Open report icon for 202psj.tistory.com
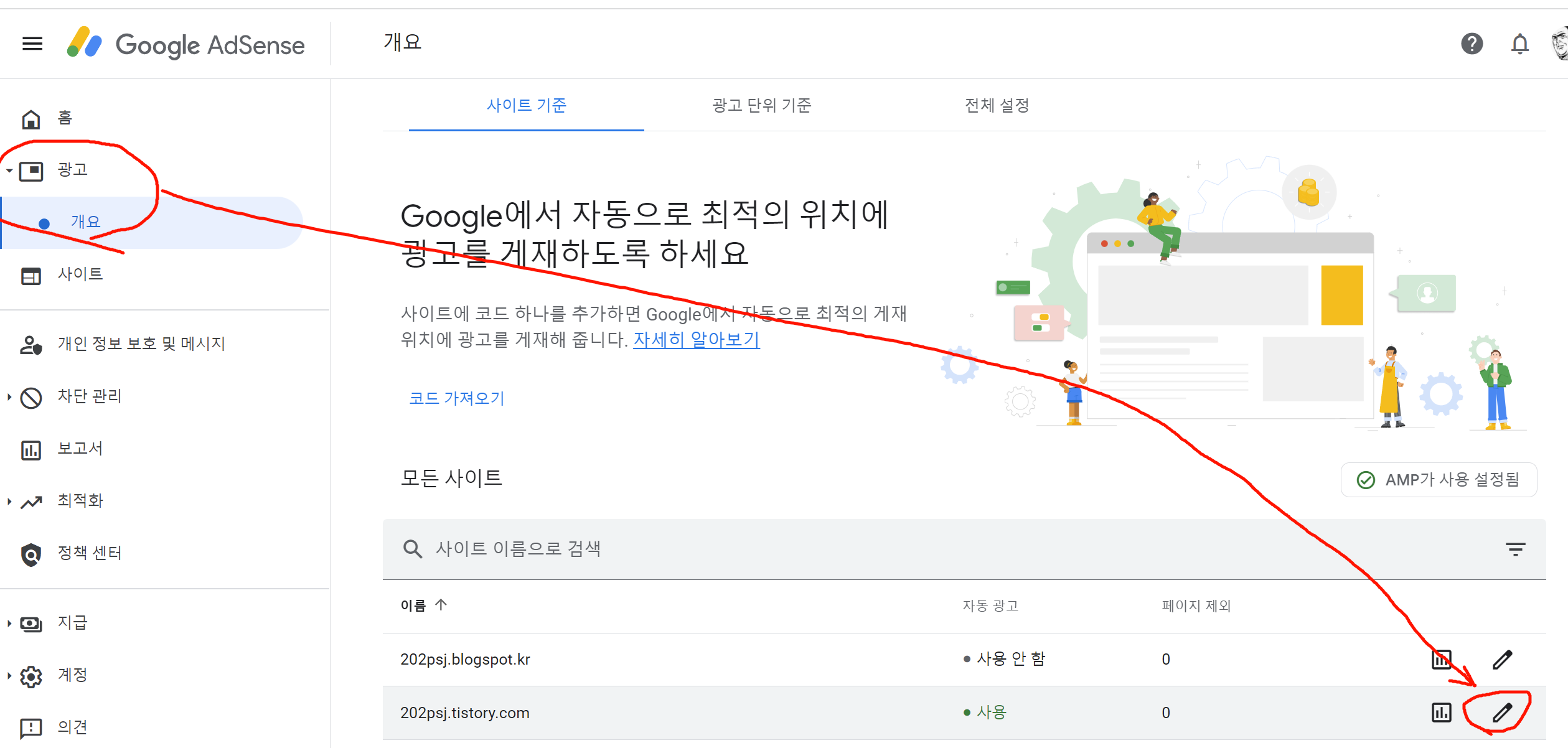Screen dimensions: 1568x748 tap(1441, 712)
